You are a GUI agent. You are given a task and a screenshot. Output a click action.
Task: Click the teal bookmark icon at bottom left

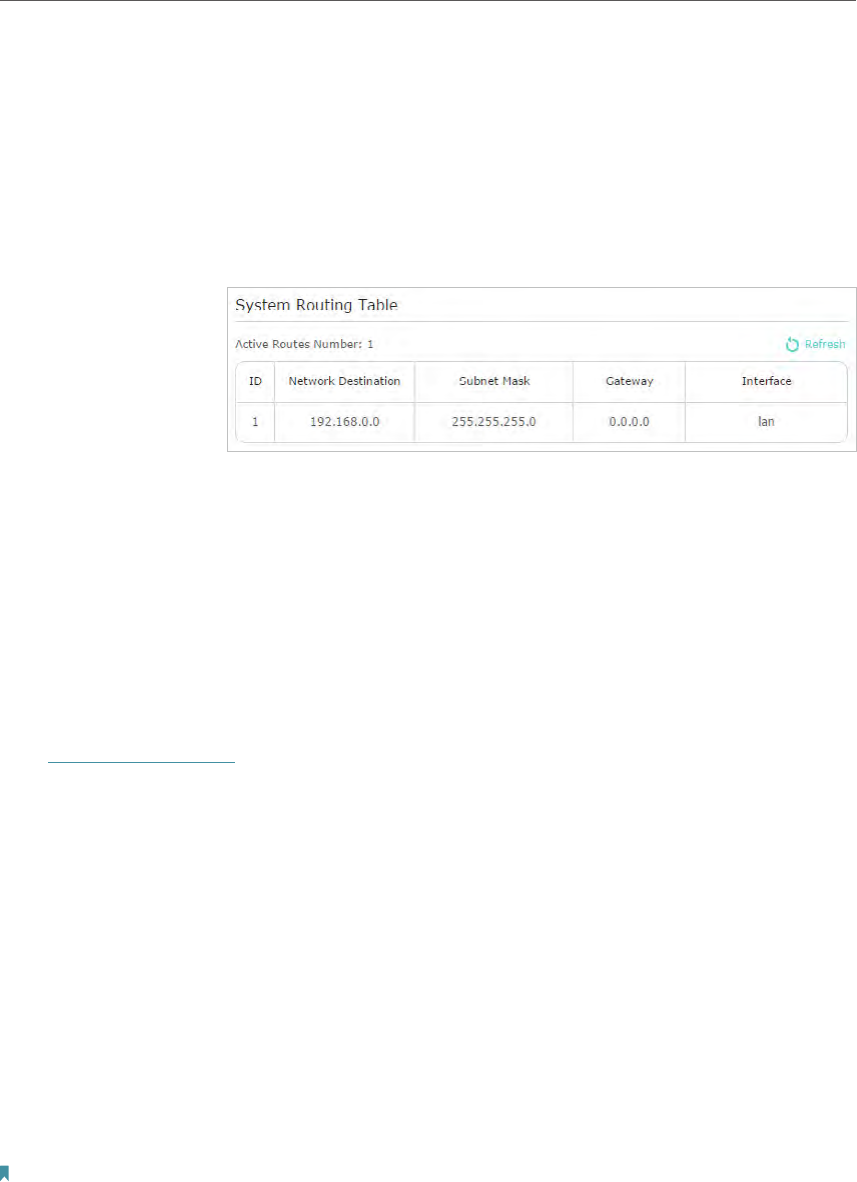[x=5, y=1173]
